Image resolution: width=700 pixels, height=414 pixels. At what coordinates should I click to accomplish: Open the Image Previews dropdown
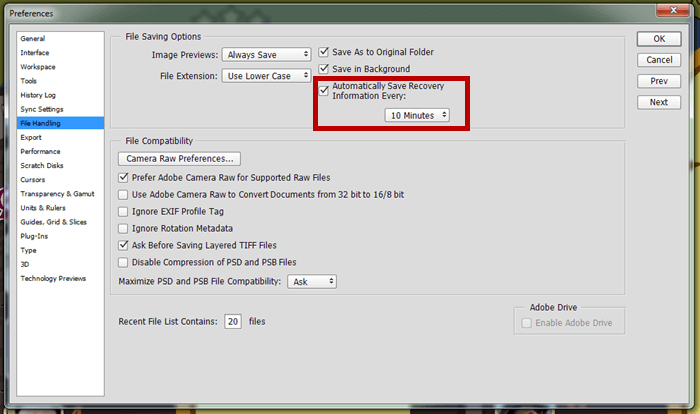[x=267, y=54]
